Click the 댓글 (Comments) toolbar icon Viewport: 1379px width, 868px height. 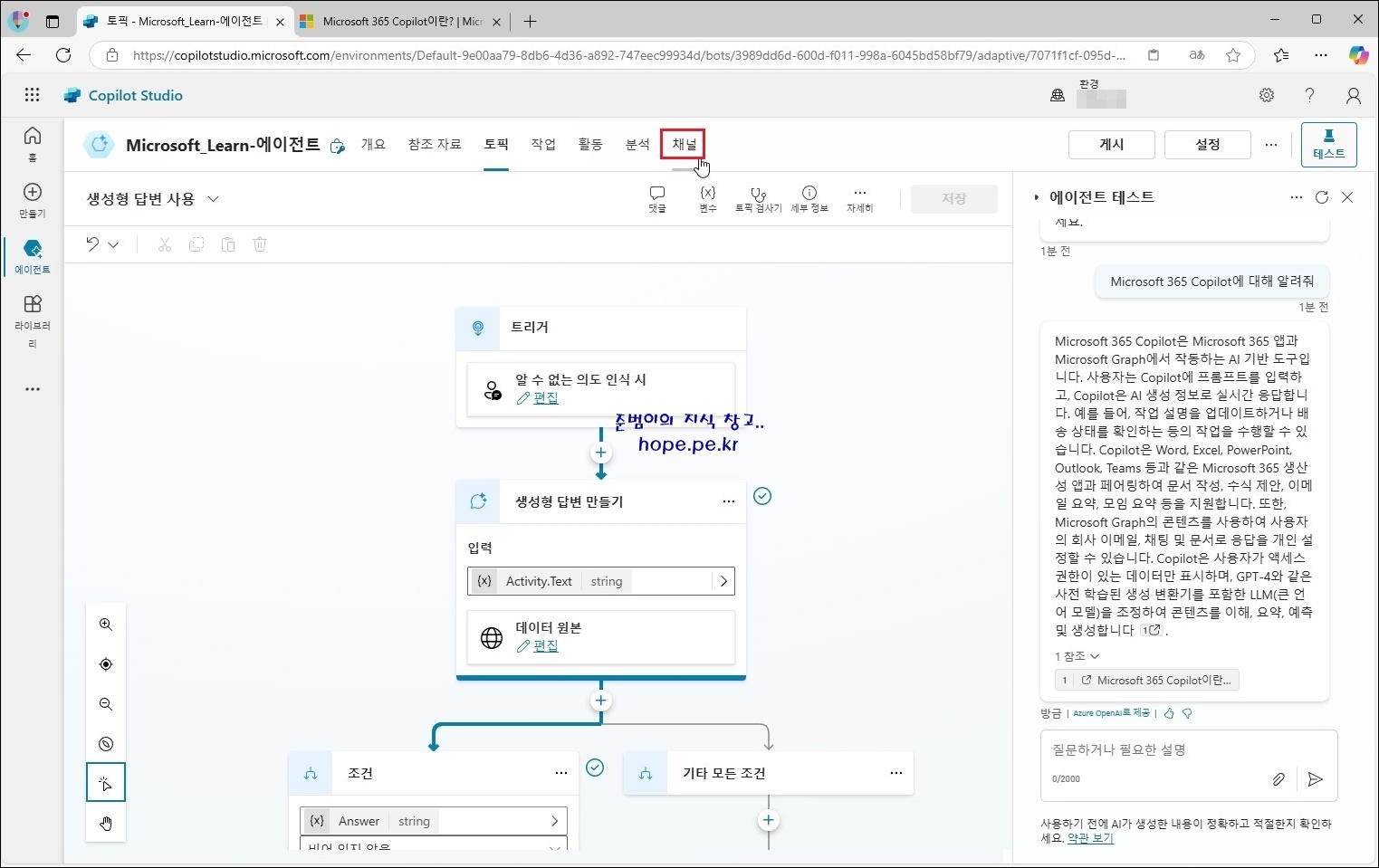(657, 199)
